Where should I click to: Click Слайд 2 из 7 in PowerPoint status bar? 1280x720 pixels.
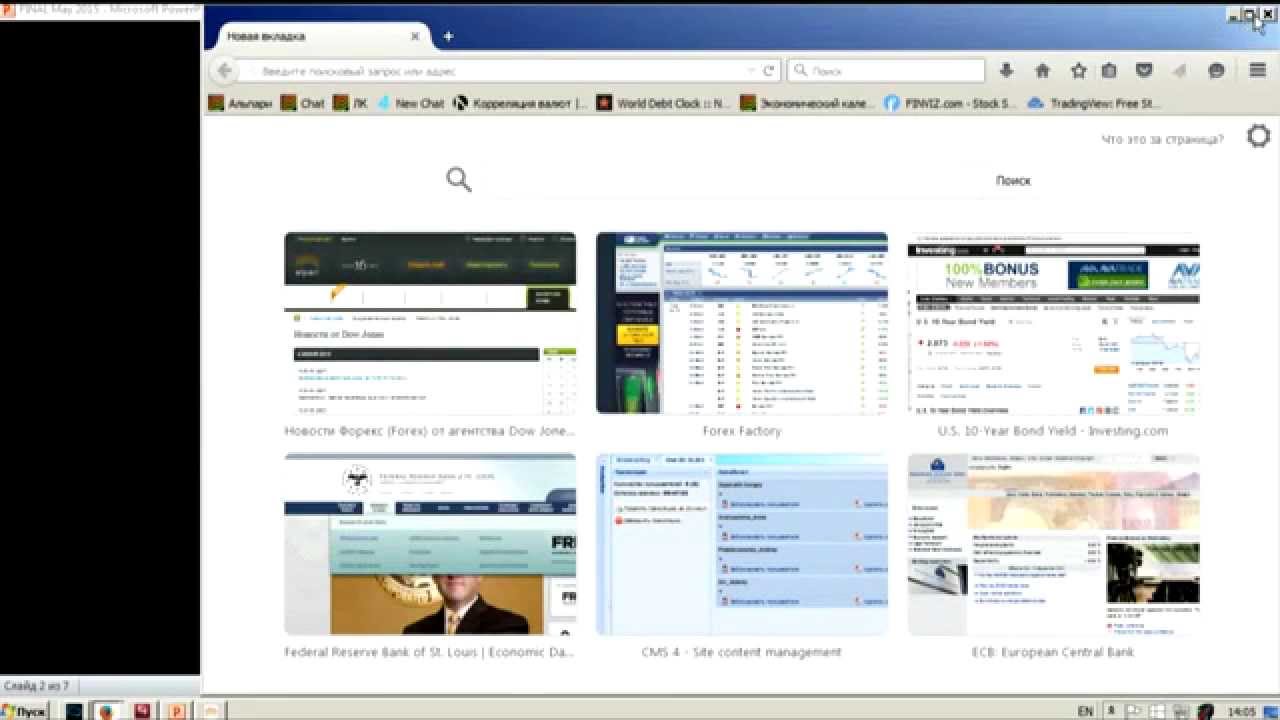point(37,686)
